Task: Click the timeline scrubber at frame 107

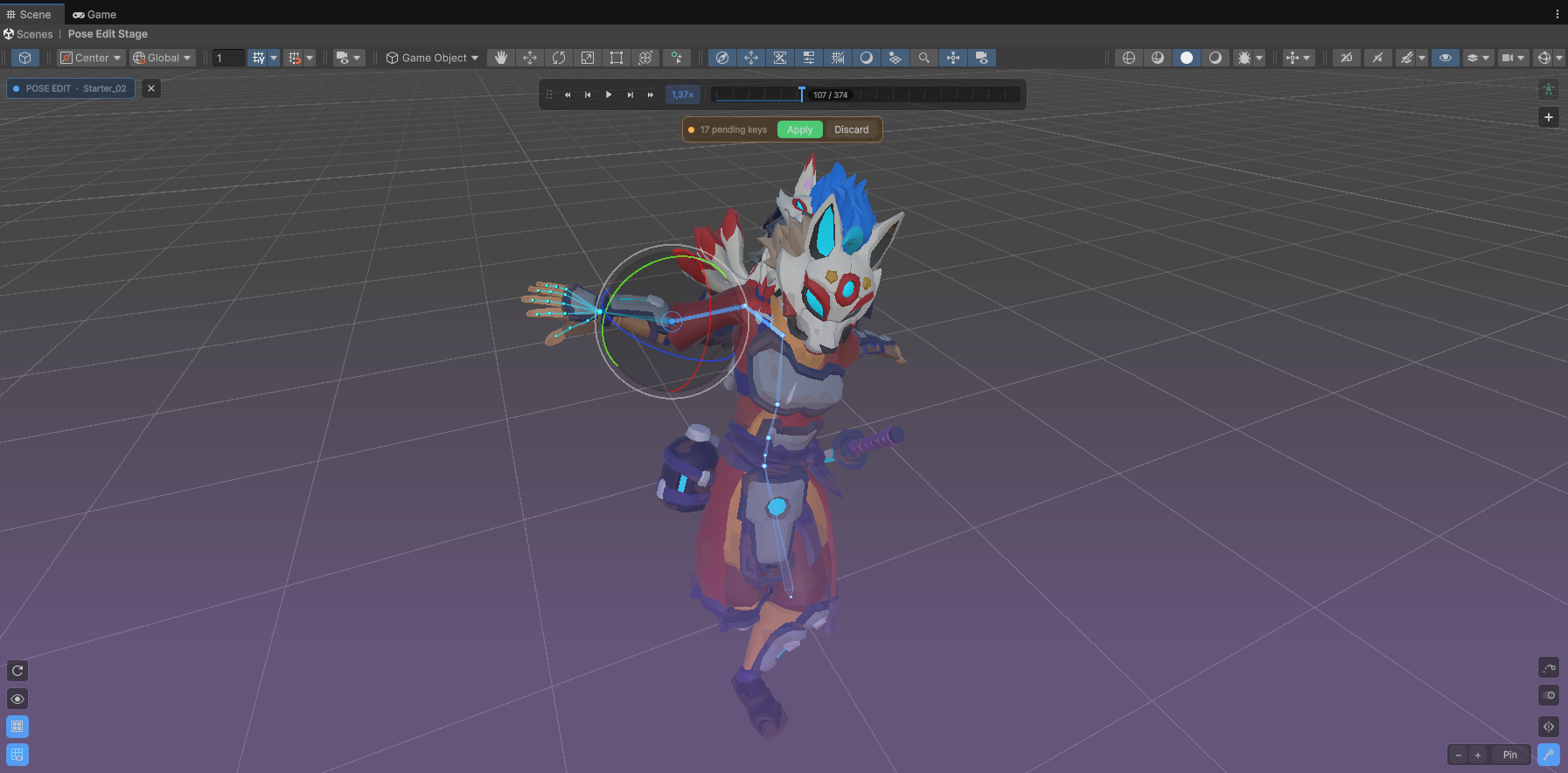Action: click(801, 94)
